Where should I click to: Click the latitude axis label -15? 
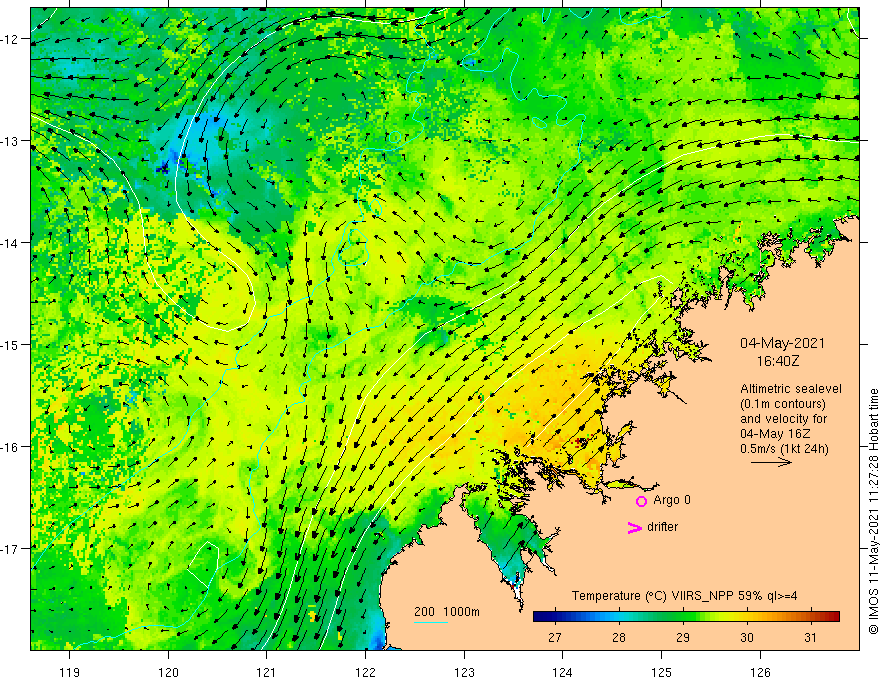pos(11,344)
